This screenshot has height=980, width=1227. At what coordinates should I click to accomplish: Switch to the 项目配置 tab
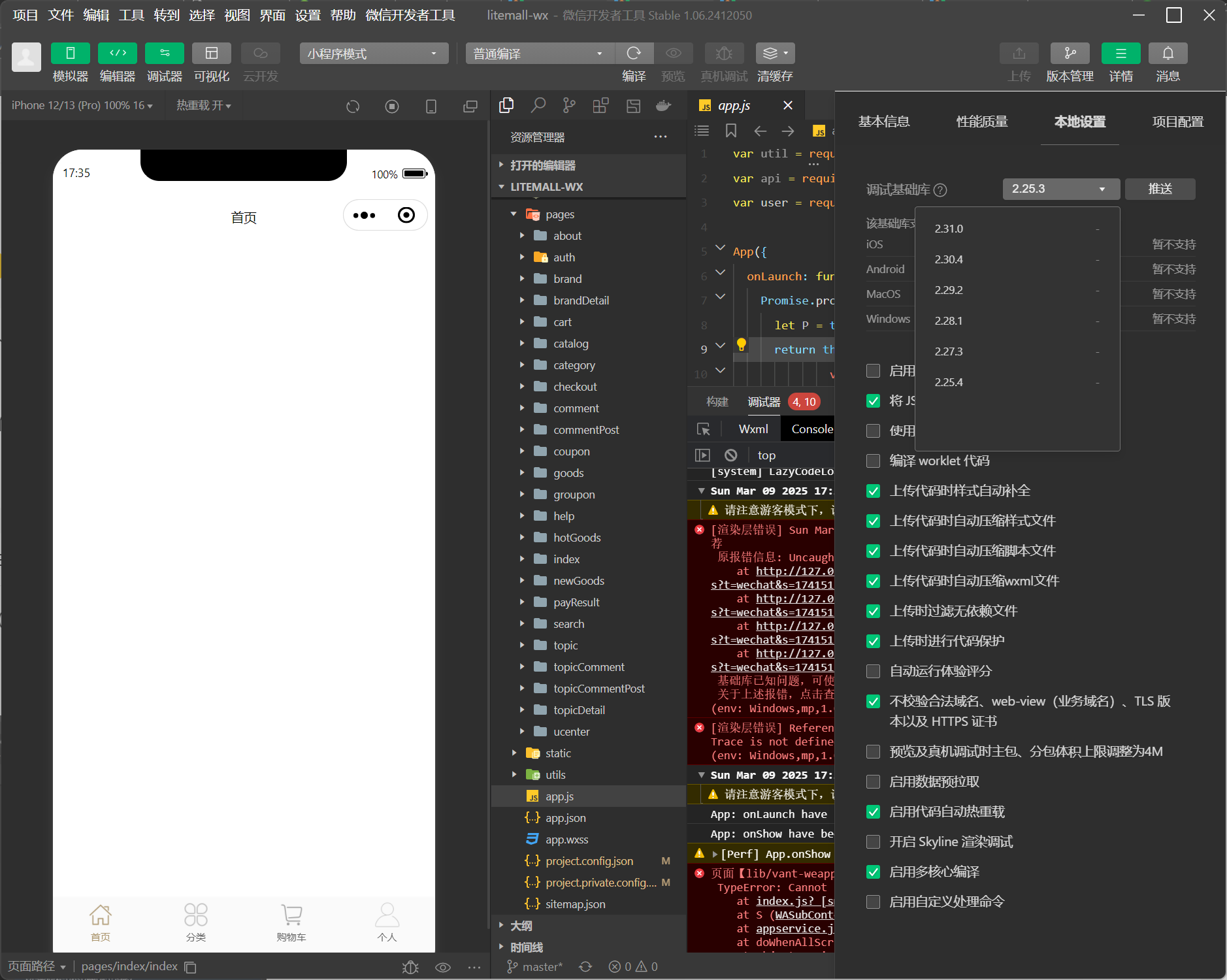pos(1178,122)
